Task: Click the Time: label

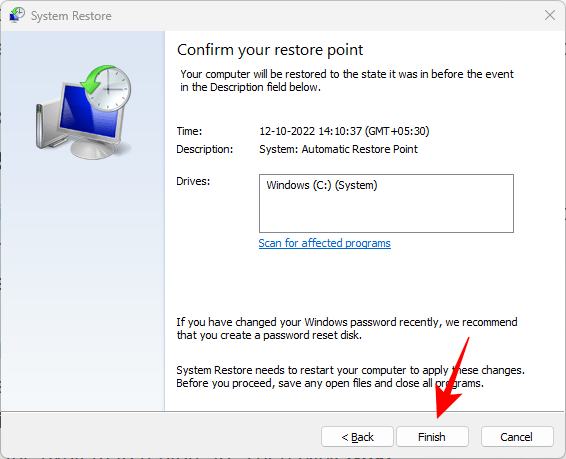Action: click(x=189, y=131)
